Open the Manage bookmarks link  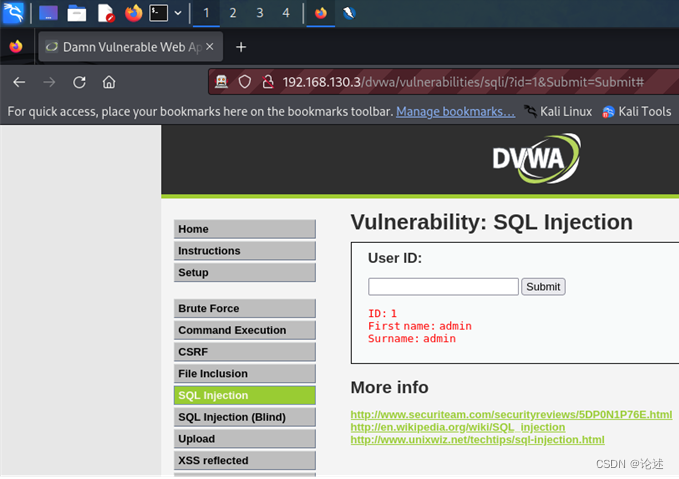(x=455, y=112)
